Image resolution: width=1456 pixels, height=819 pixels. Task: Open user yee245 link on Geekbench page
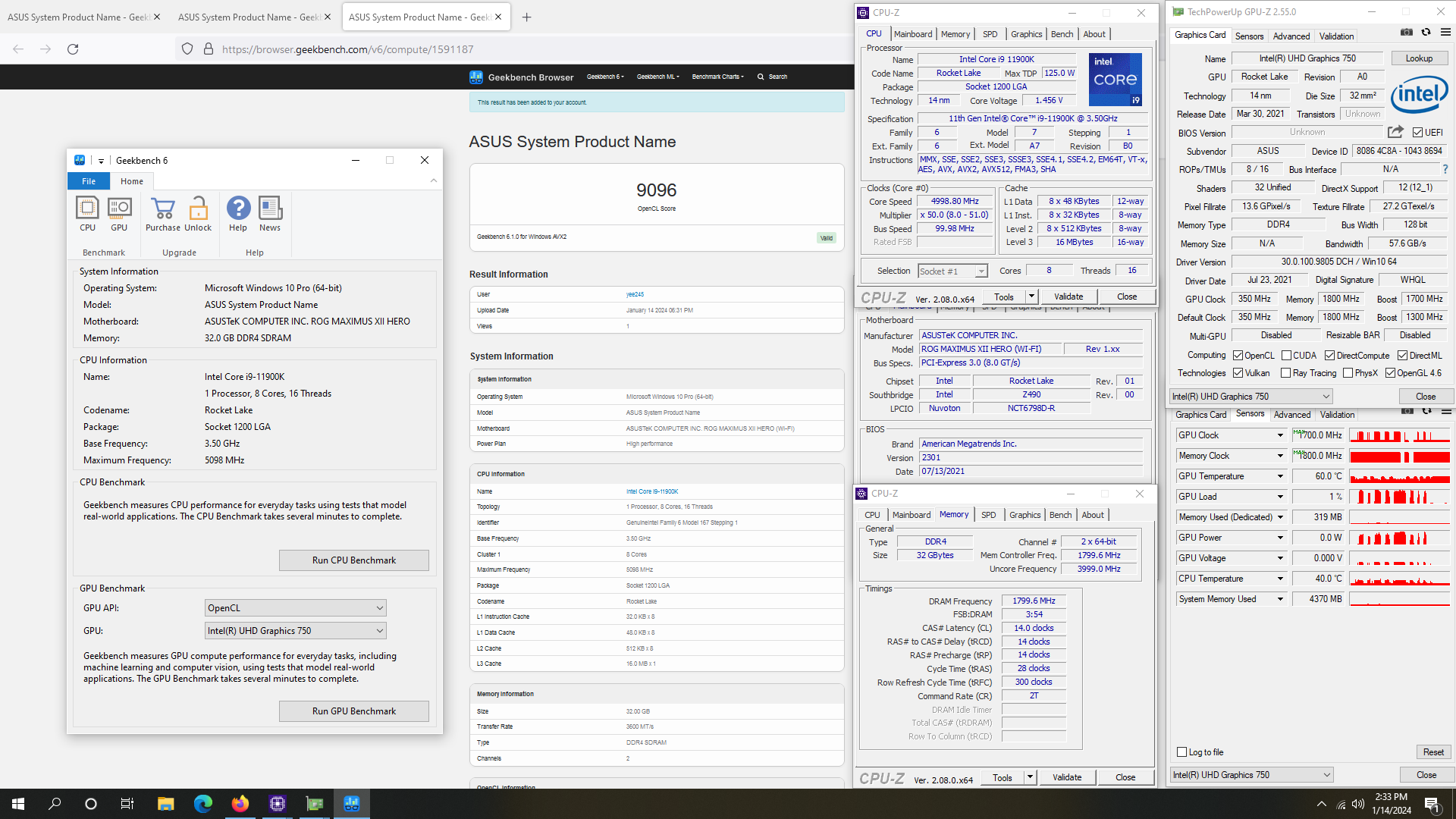[635, 294]
